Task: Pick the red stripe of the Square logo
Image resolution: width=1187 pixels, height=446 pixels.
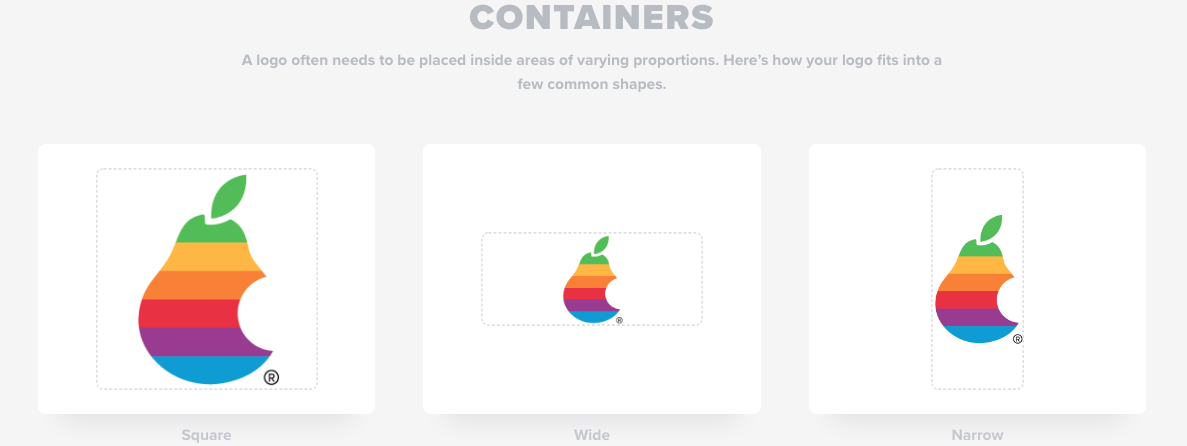Action: [189, 313]
